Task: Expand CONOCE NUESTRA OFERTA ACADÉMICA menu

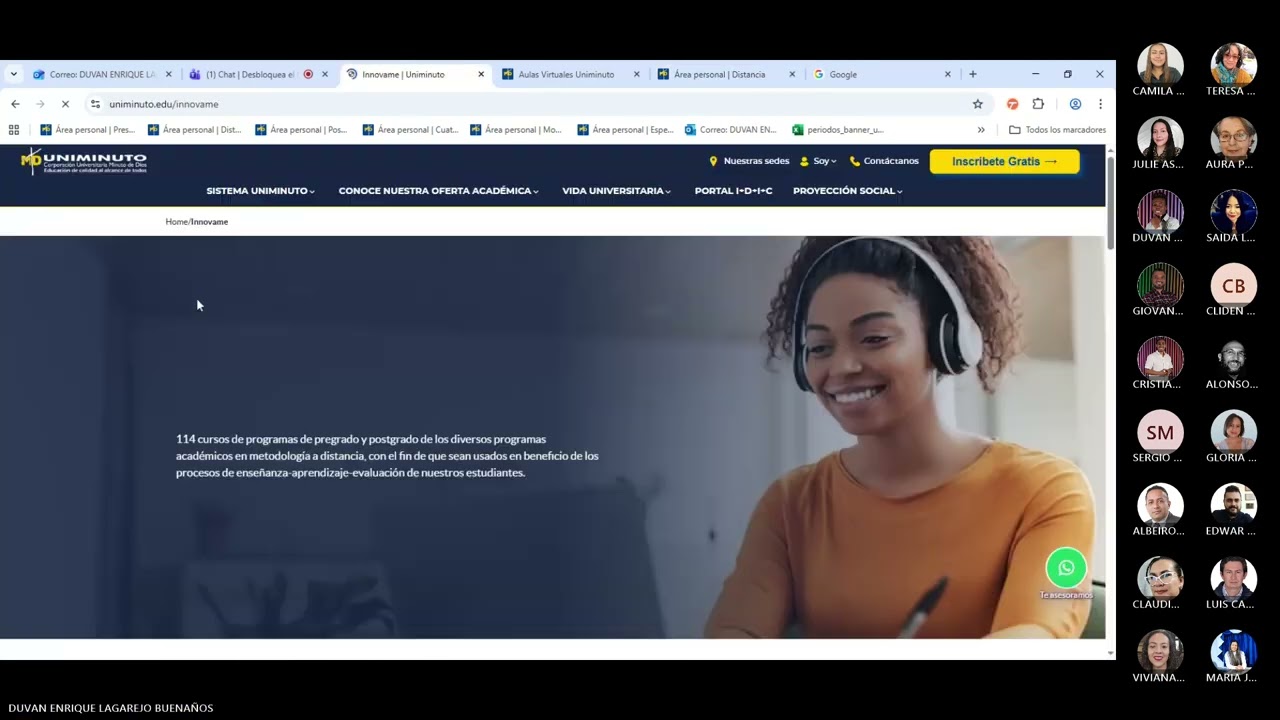Action: 439,191
